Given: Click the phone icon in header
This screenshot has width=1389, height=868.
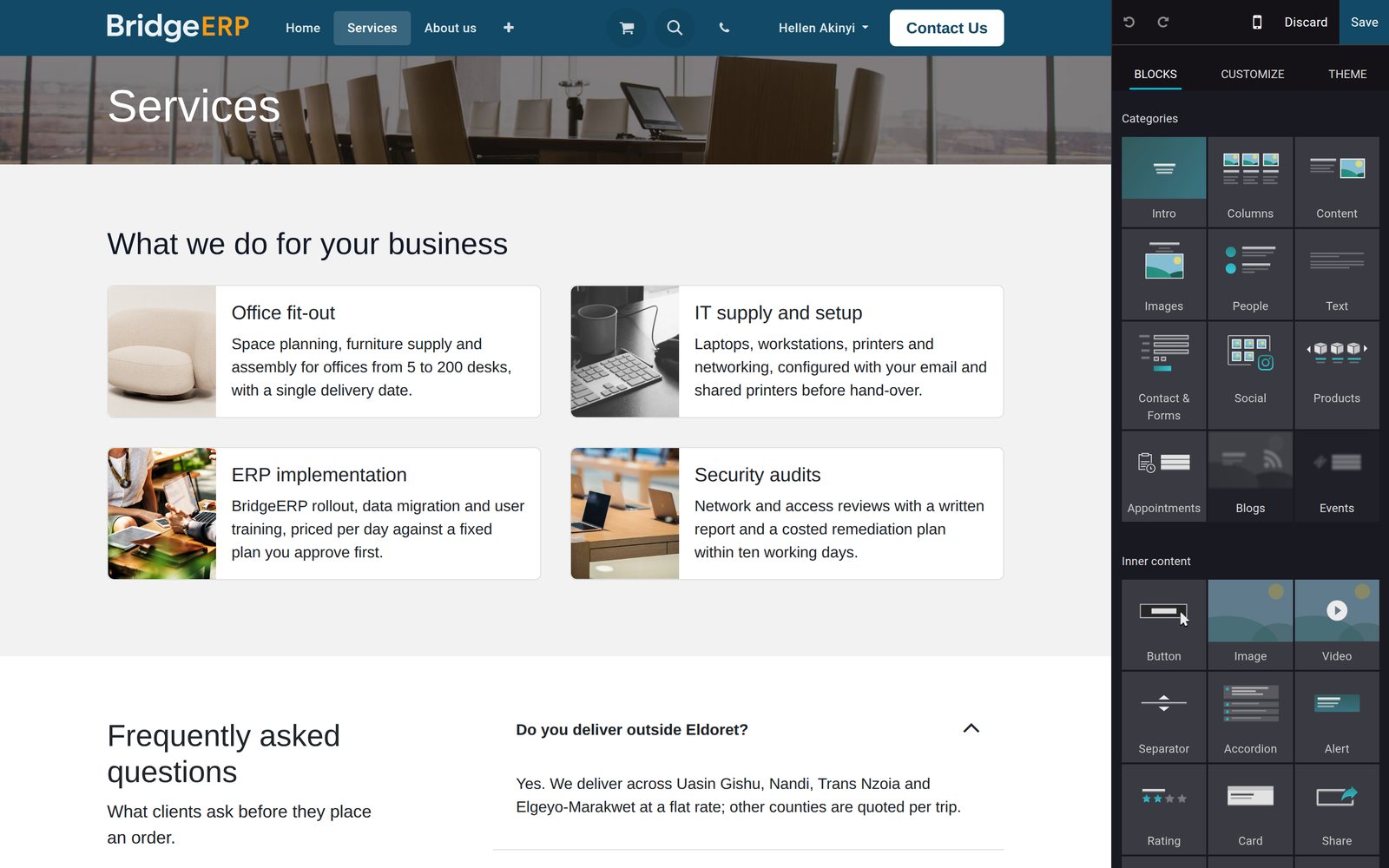Looking at the screenshot, I should coord(724,28).
